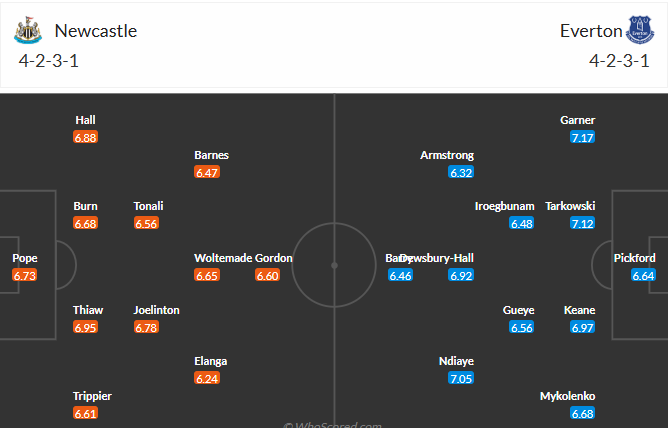Click Elanga's 6.24 rating badge

pyautogui.click(x=207, y=379)
